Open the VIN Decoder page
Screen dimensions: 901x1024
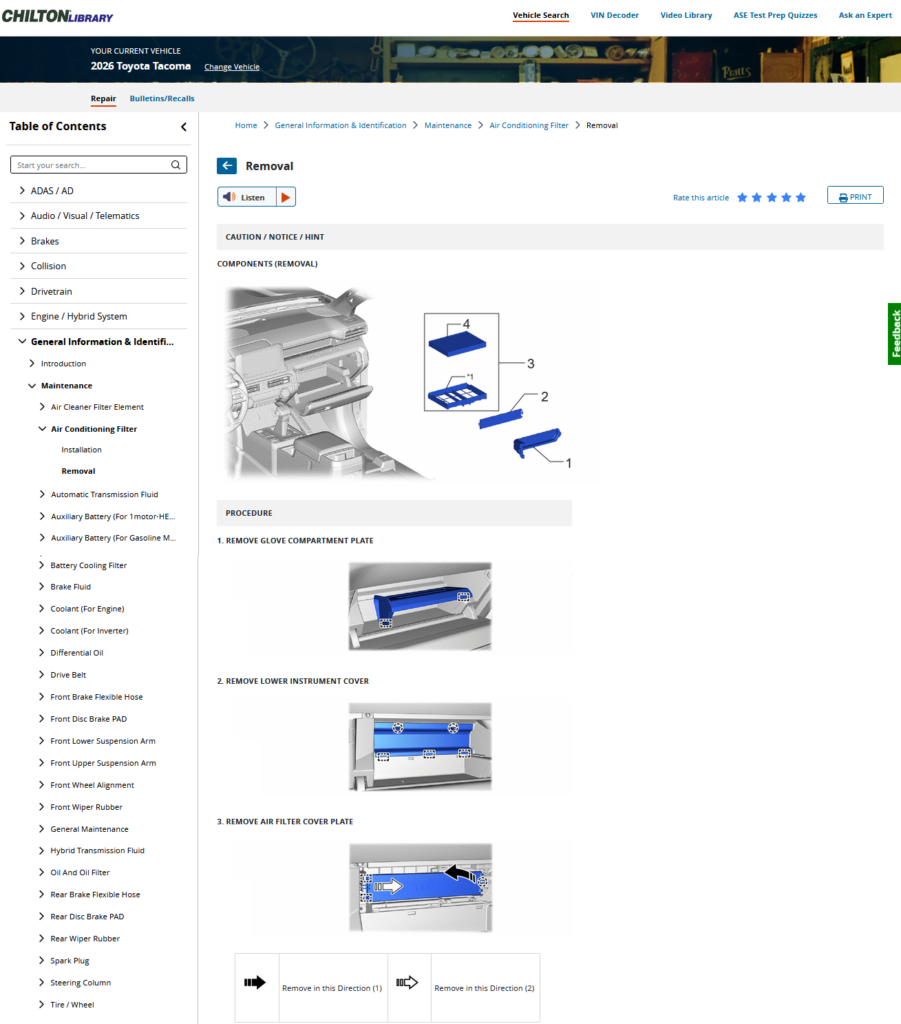point(614,15)
